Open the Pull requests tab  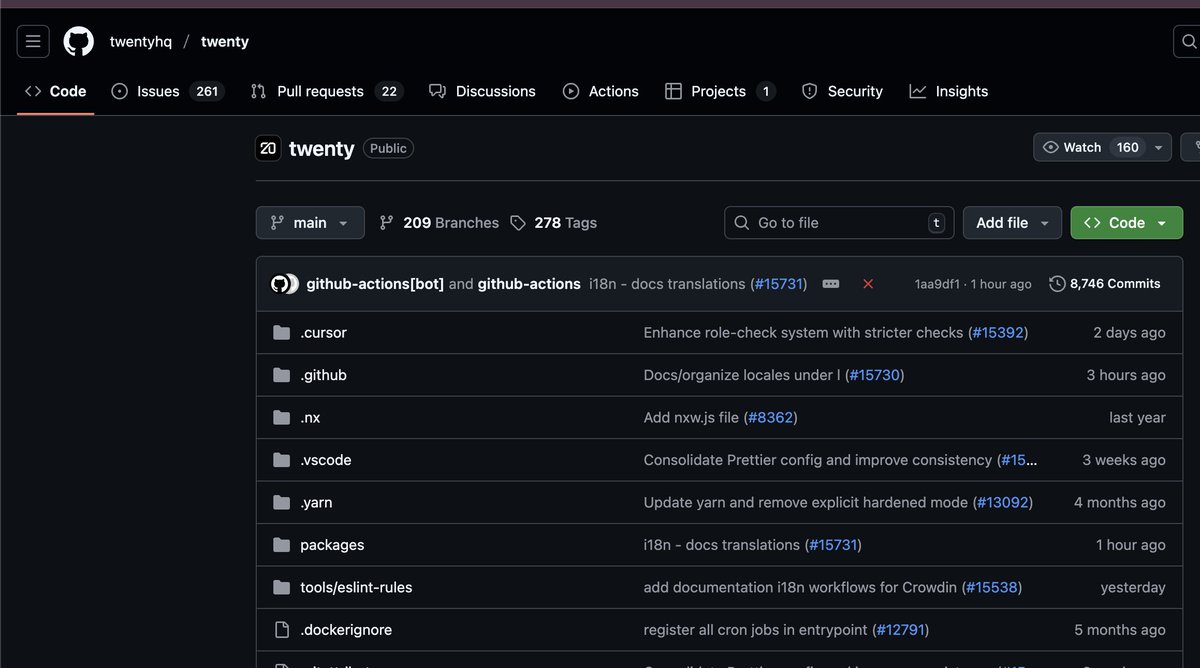point(326,91)
